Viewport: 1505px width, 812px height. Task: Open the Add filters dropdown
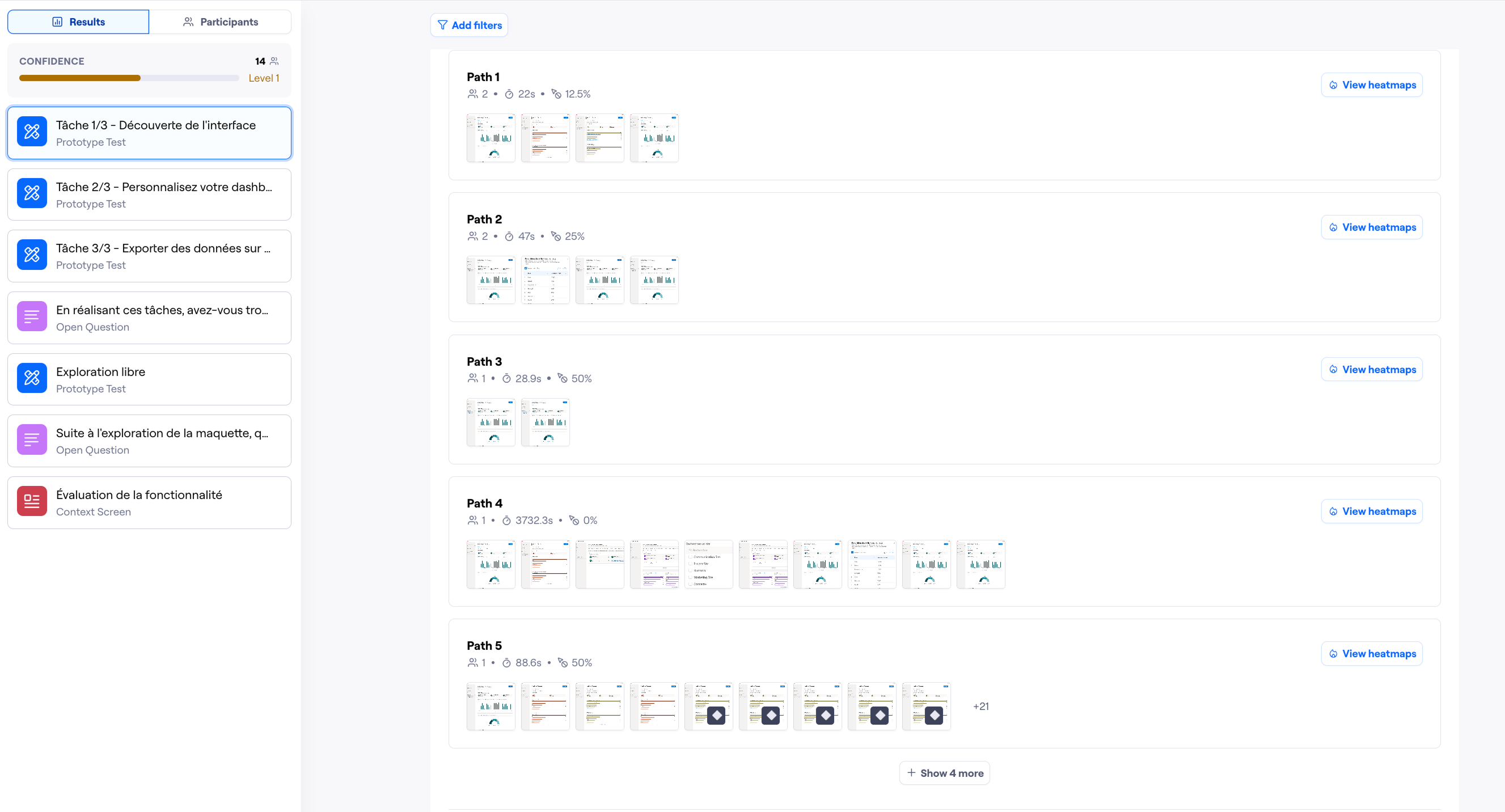469,25
